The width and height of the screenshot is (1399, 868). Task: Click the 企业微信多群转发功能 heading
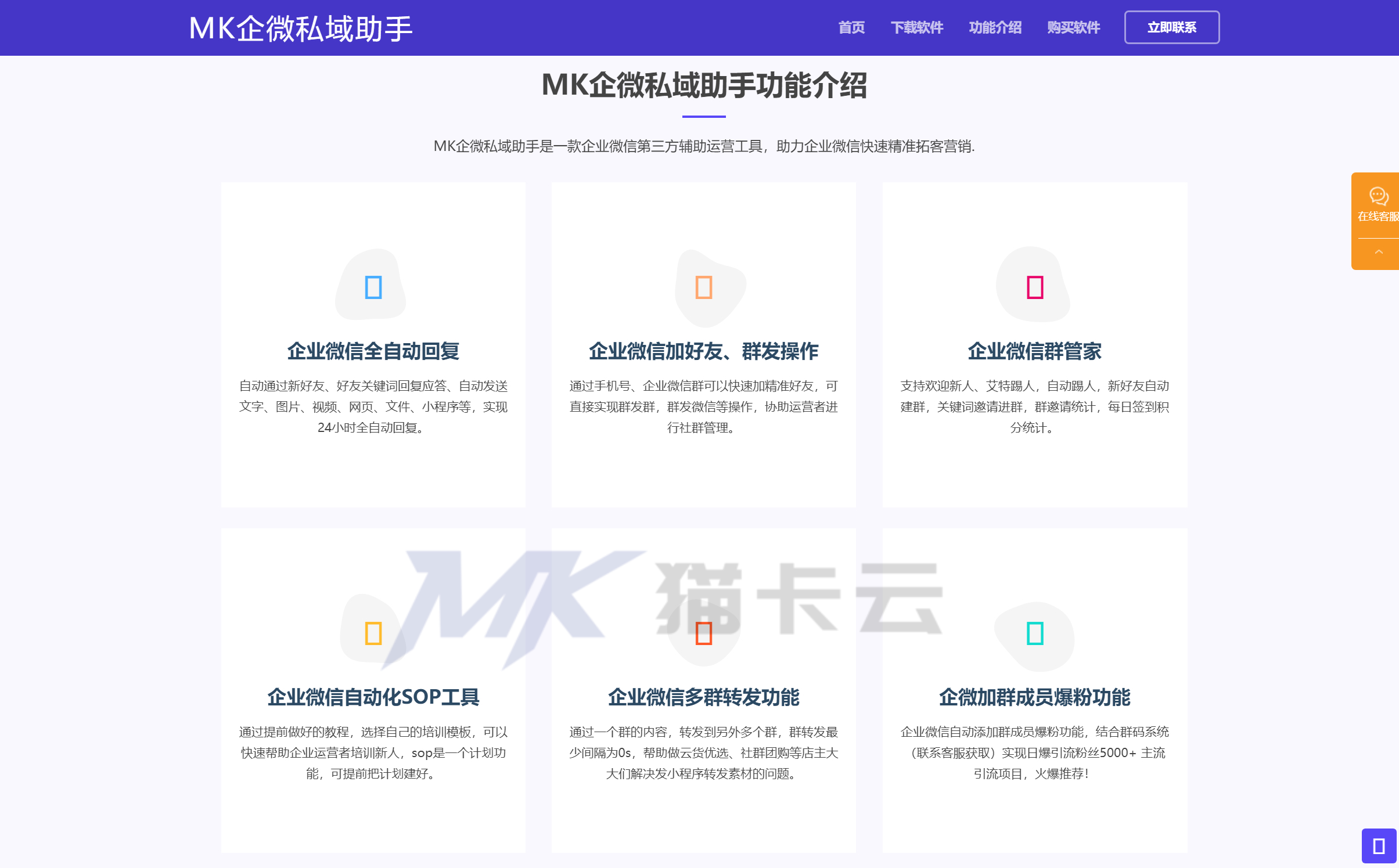(704, 697)
